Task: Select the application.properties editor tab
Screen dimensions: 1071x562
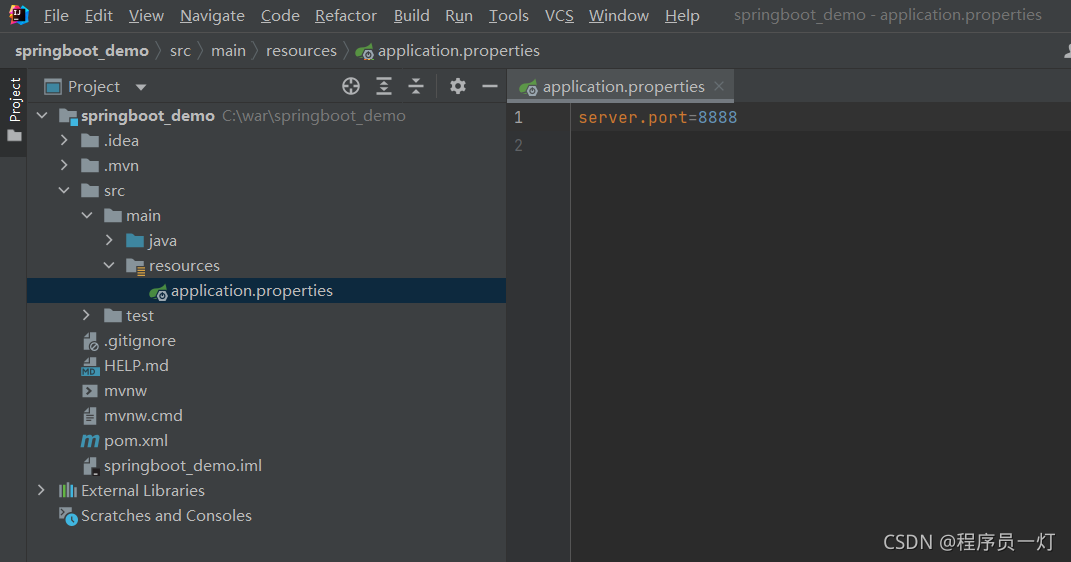Action: pos(620,87)
